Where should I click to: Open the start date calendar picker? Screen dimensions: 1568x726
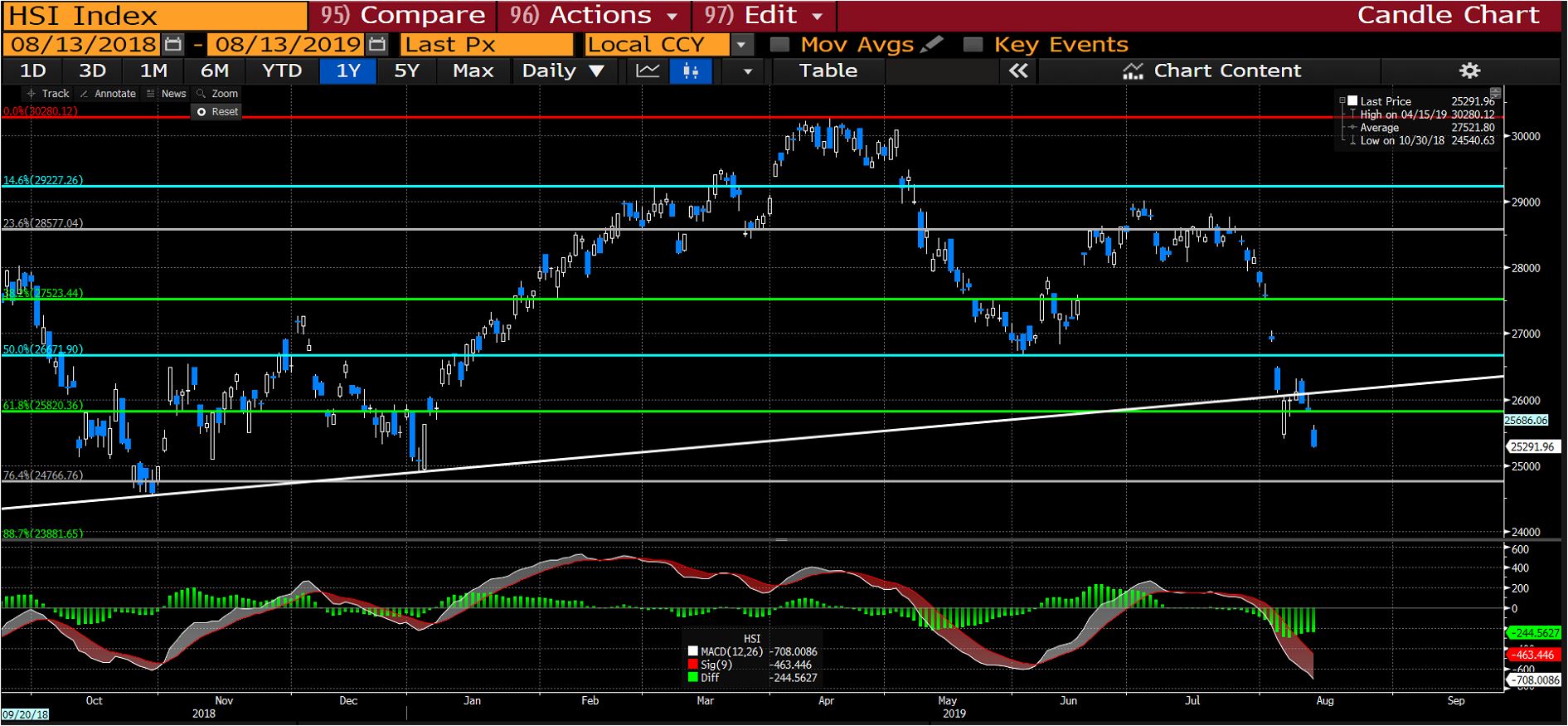pos(173,45)
